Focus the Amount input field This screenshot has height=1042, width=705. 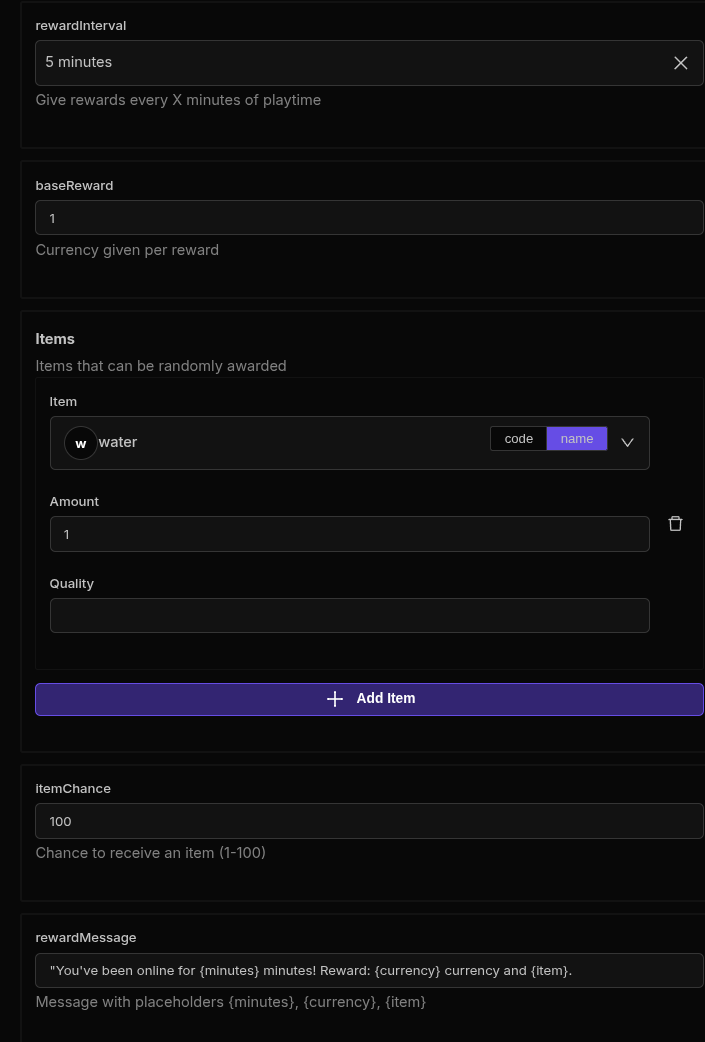point(350,534)
